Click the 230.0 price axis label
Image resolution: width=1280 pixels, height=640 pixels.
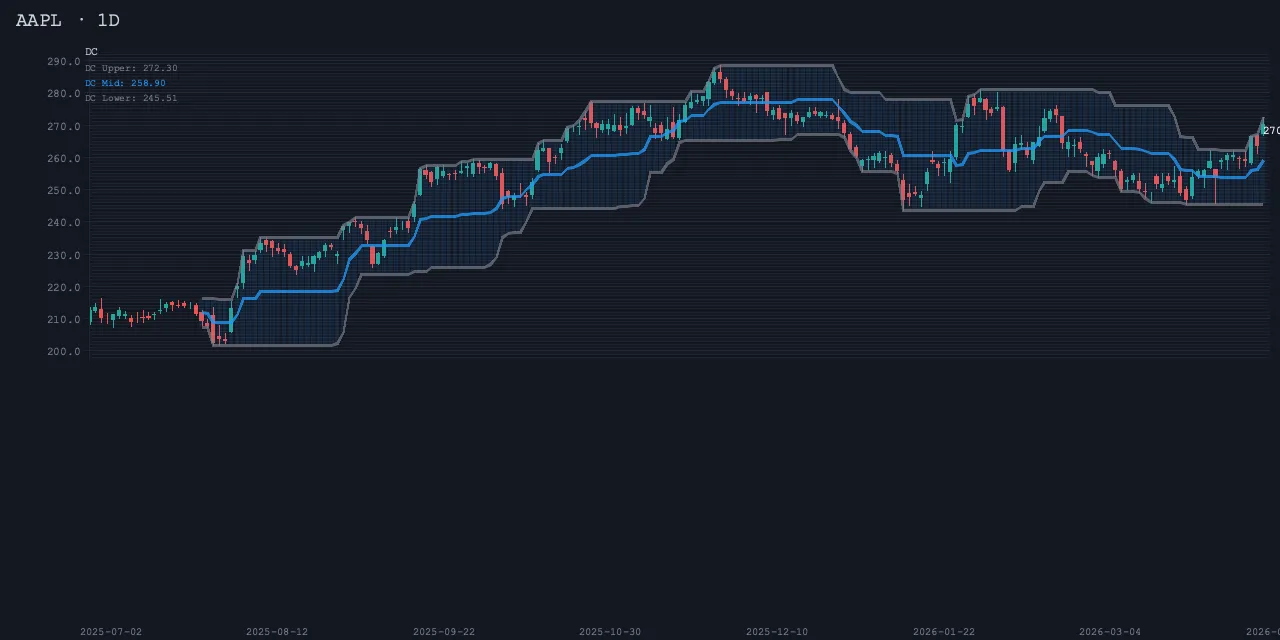(x=63, y=256)
